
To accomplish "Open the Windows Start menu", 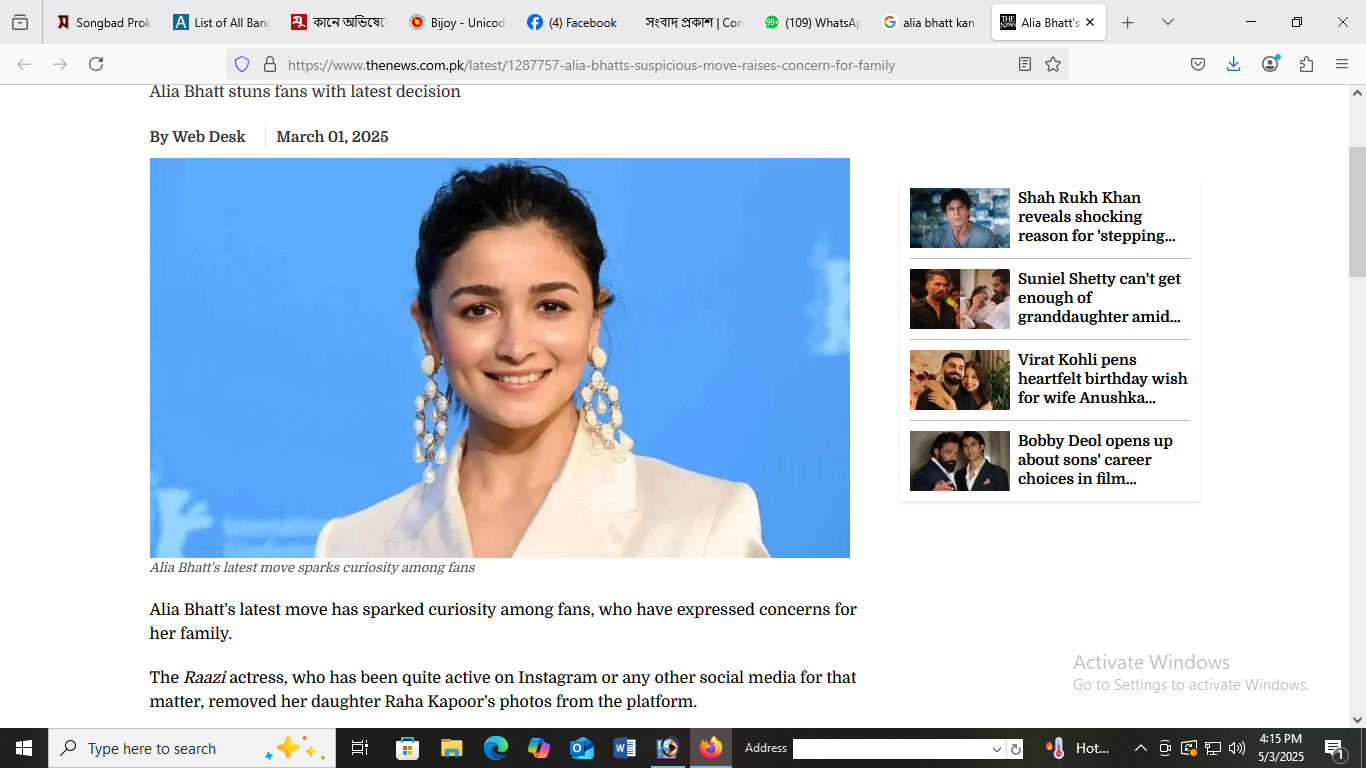I will click(x=24, y=748).
